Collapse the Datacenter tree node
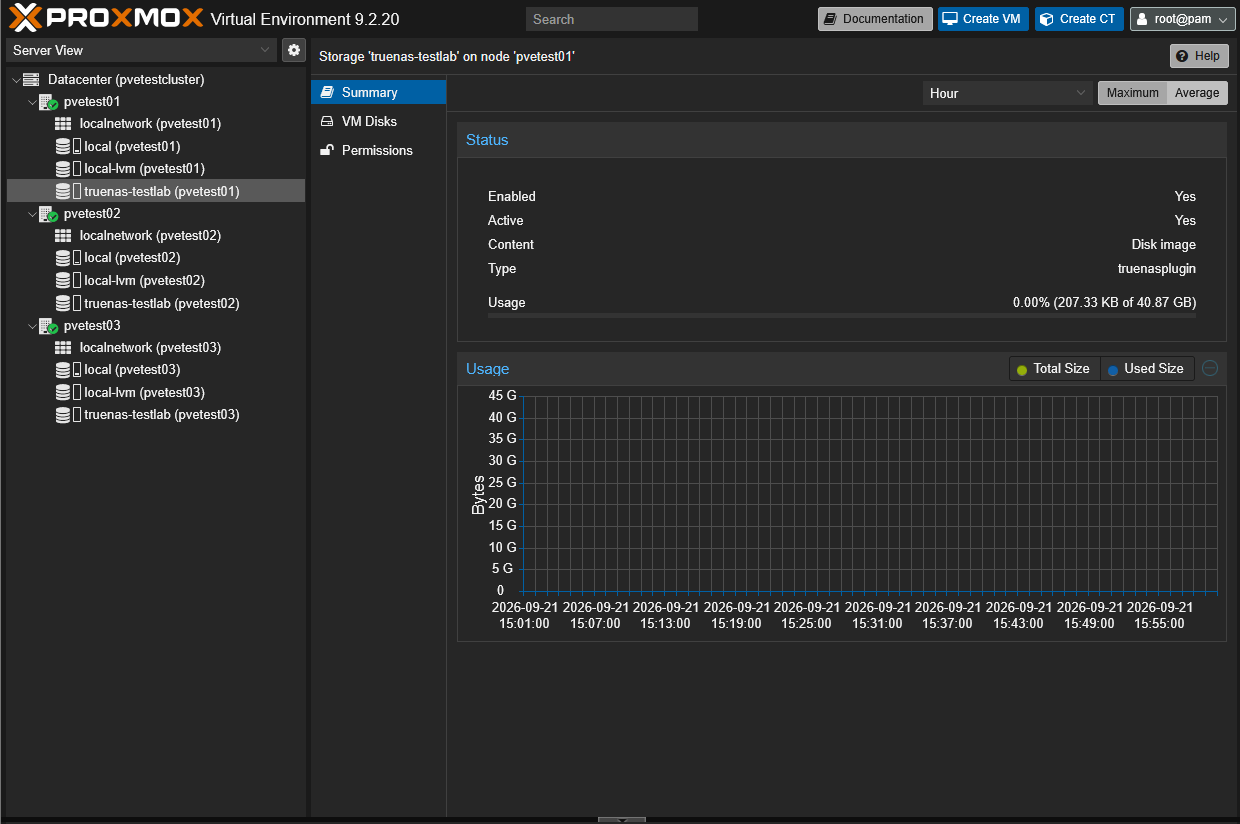The width and height of the screenshot is (1240, 824). pyautogui.click(x=16, y=79)
